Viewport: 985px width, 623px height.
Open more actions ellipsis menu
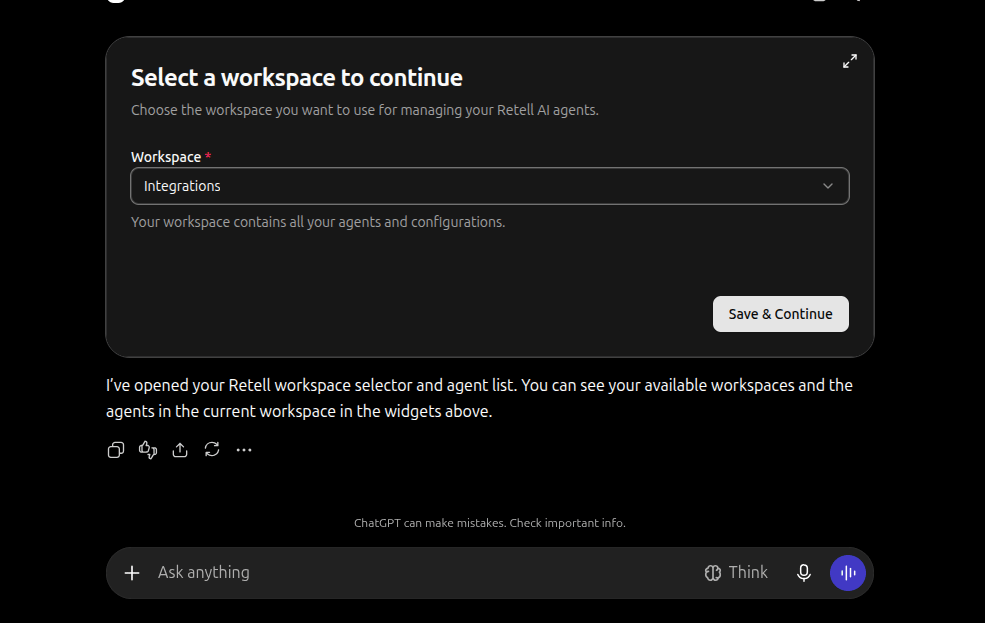click(x=244, y=450)
